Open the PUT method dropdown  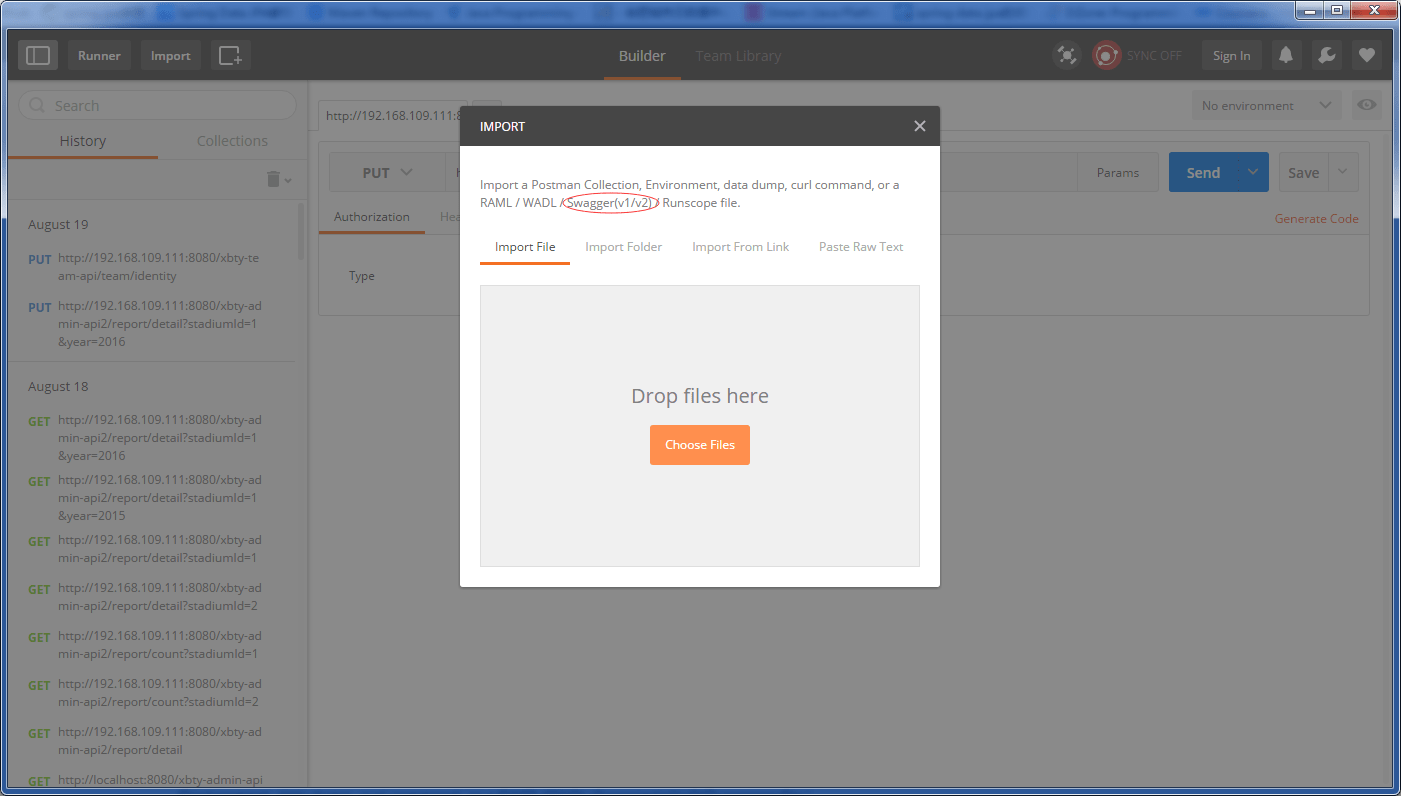coord(388,171)
